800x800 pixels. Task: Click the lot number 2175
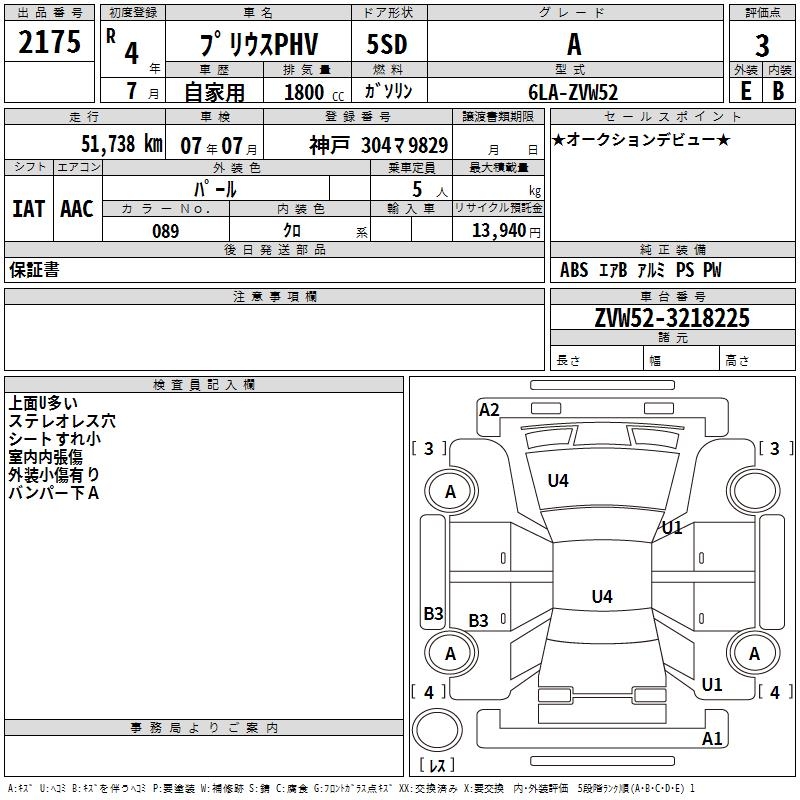[50, 43]
